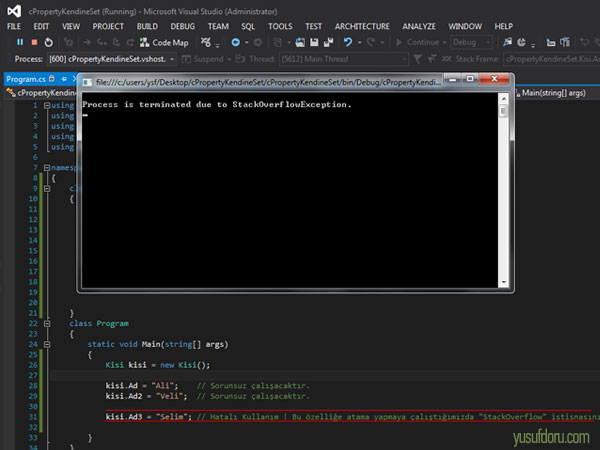Click the toolbar icon right of the Debug combo
The image size is (600, 450).
(507, 42)
